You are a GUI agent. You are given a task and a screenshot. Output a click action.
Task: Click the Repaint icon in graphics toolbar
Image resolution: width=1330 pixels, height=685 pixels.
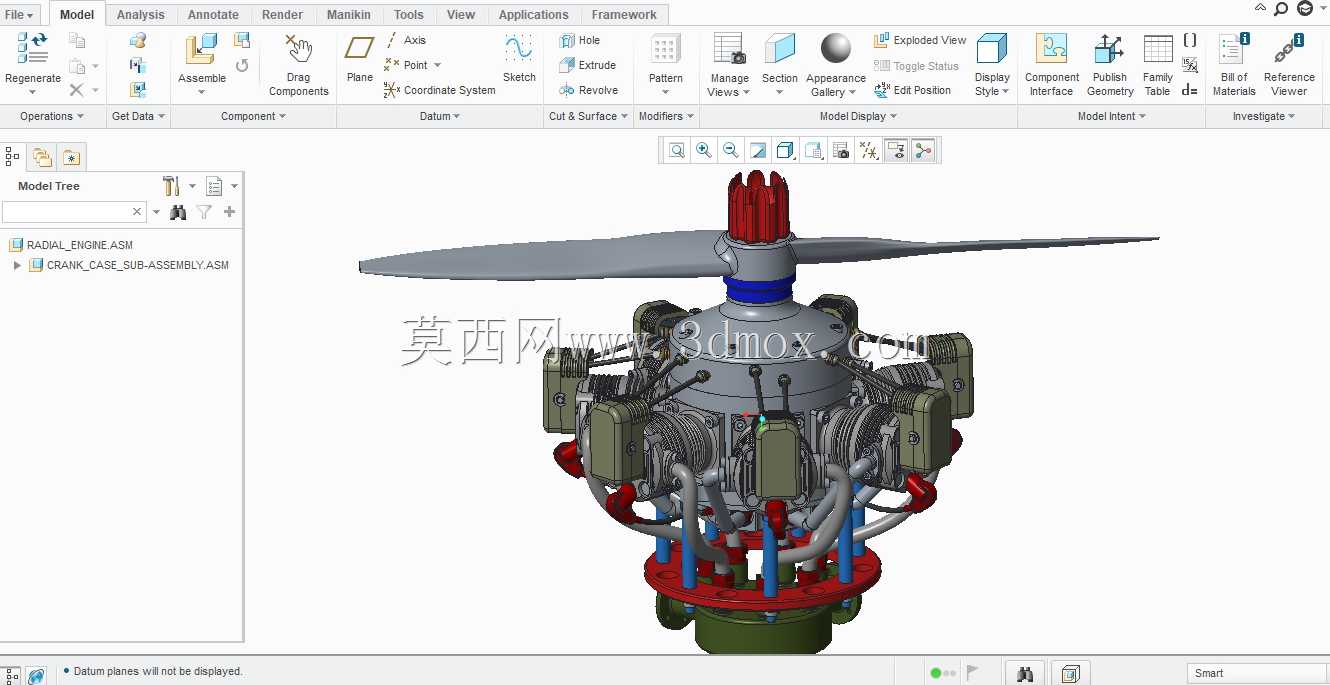758,150
